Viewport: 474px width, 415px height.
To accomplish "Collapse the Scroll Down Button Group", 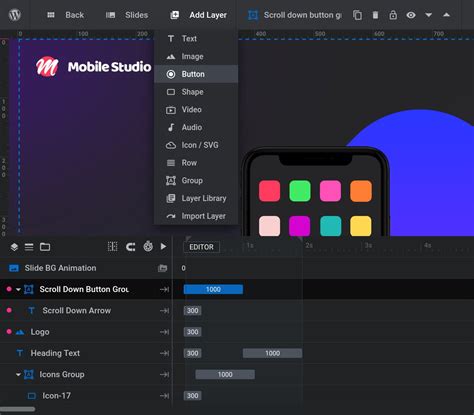I will coord(18,289).
